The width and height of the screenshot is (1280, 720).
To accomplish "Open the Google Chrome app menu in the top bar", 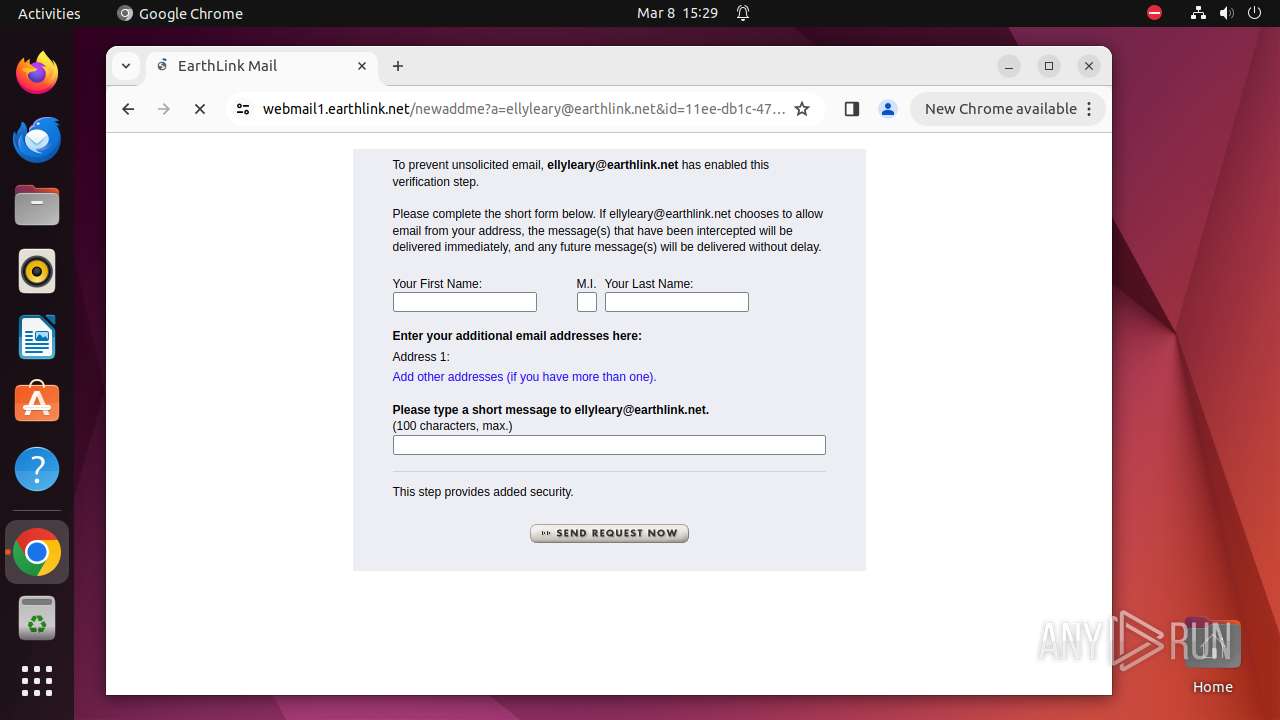I will coord(180,13).
